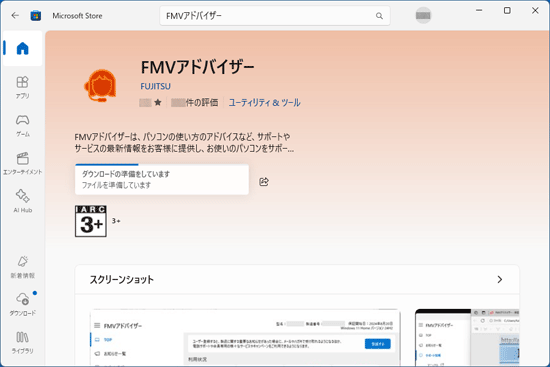Open the first FMVアドバイザー screenshot thumbnail
The image size is (550, 367).
click(245, 338)
